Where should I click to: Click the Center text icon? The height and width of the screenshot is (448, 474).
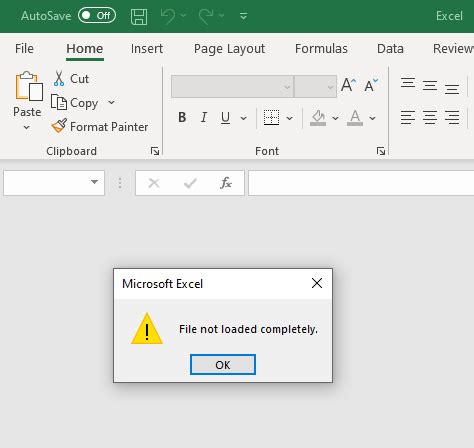pos(430,117)
